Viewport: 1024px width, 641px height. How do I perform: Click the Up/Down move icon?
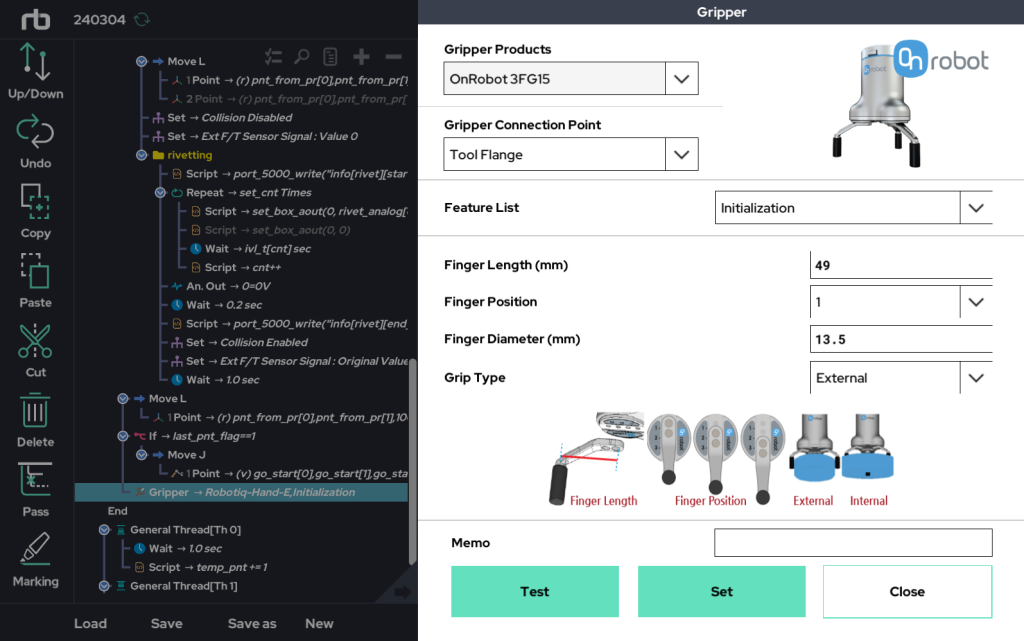35,62
